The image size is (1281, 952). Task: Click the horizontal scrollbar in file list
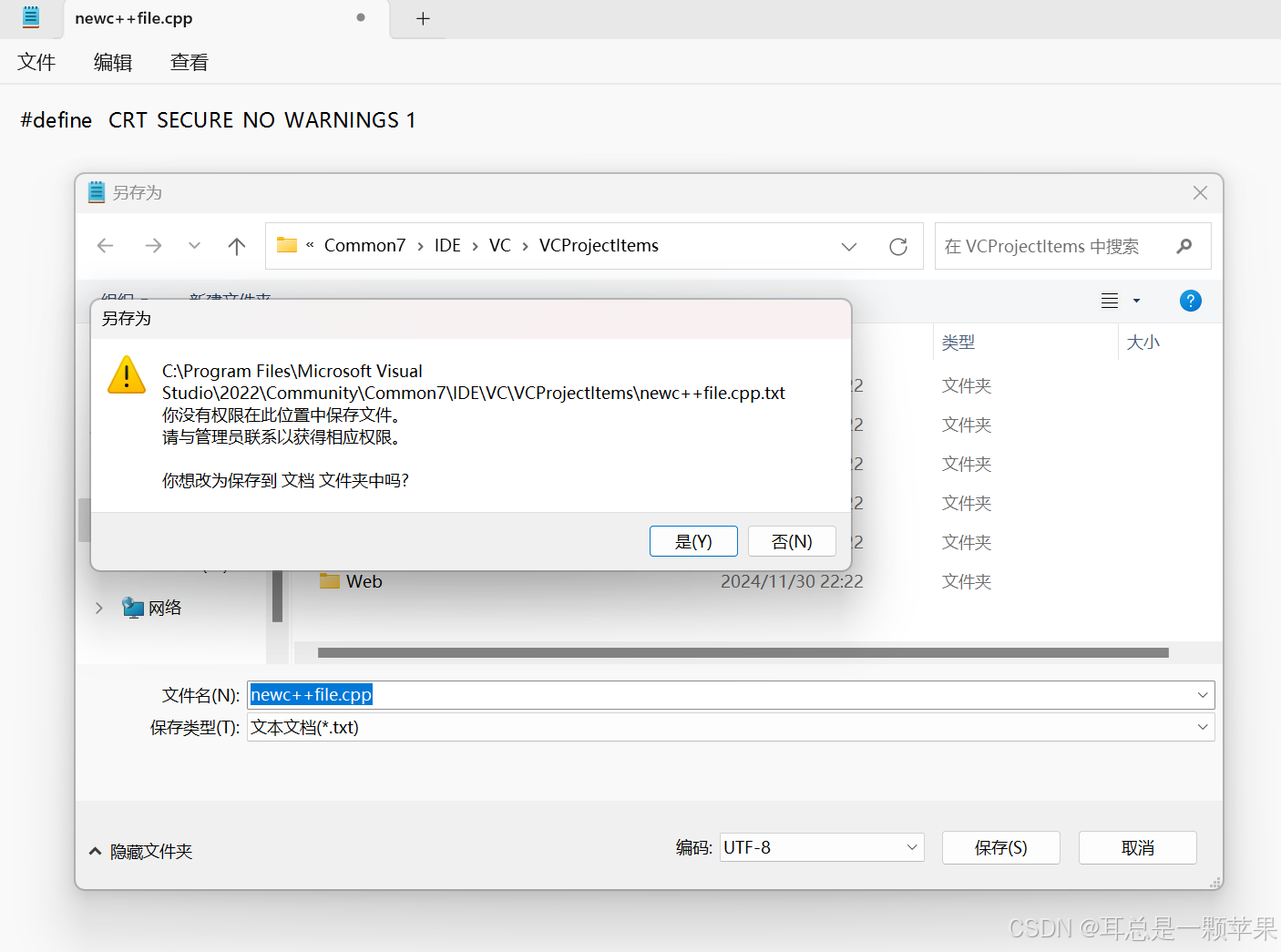(743, 652)
